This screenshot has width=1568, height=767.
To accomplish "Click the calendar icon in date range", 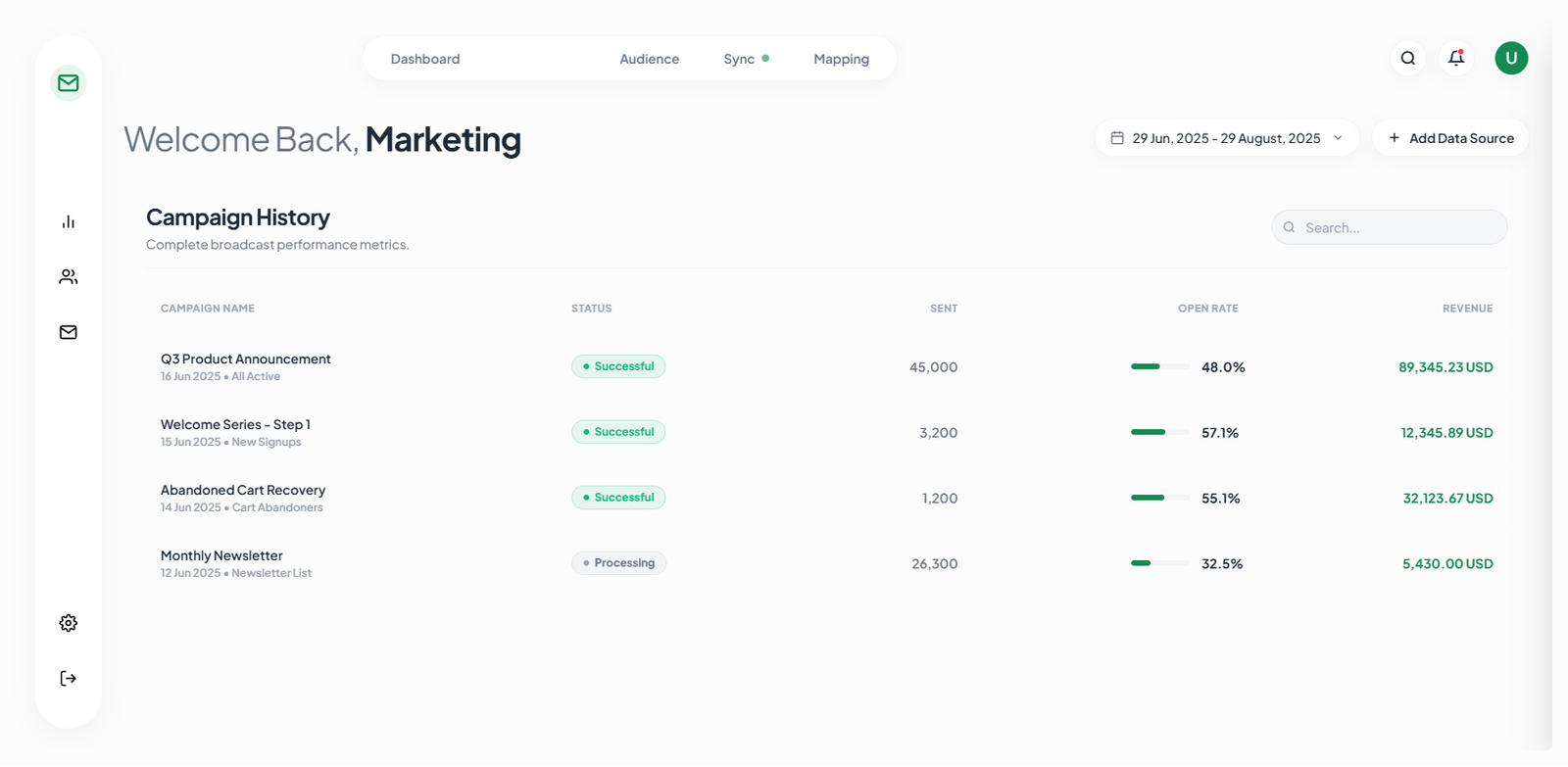I will [1117, 138].
